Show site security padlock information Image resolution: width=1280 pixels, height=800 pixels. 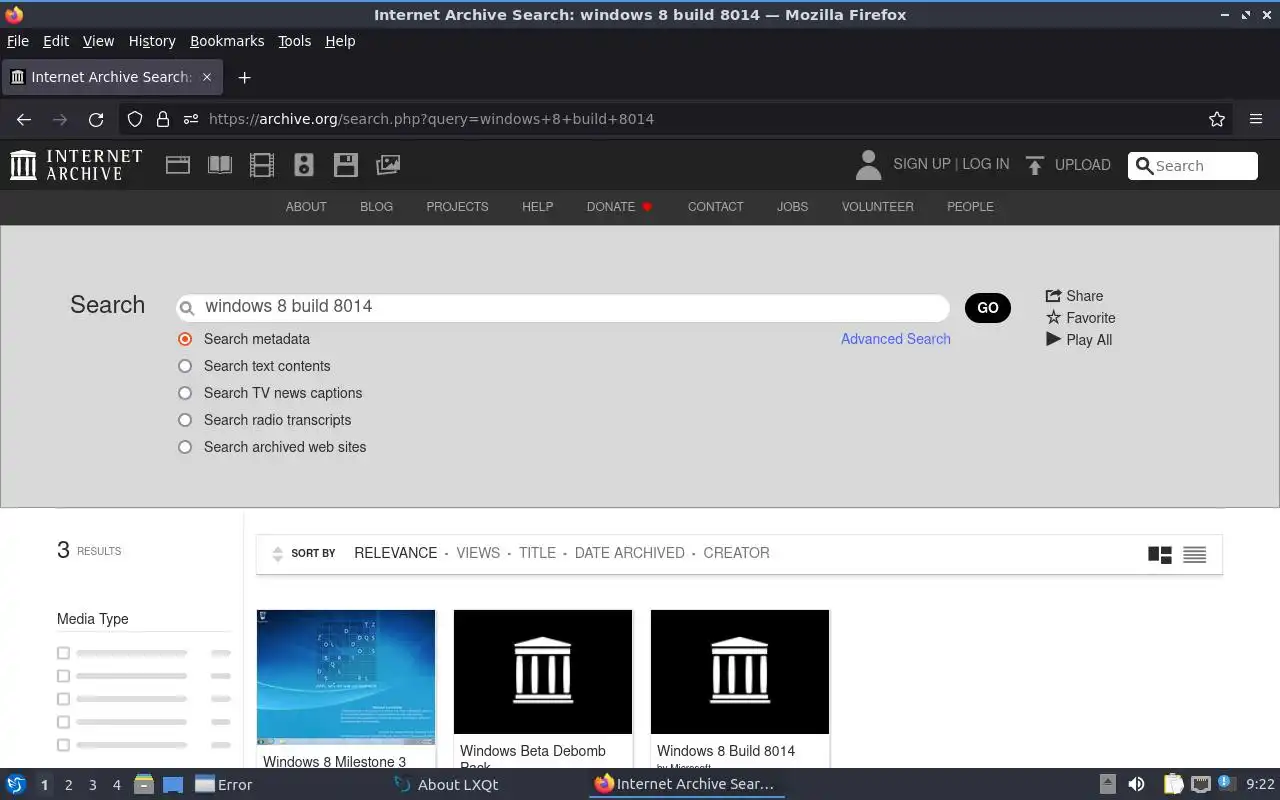pos(163,119)
